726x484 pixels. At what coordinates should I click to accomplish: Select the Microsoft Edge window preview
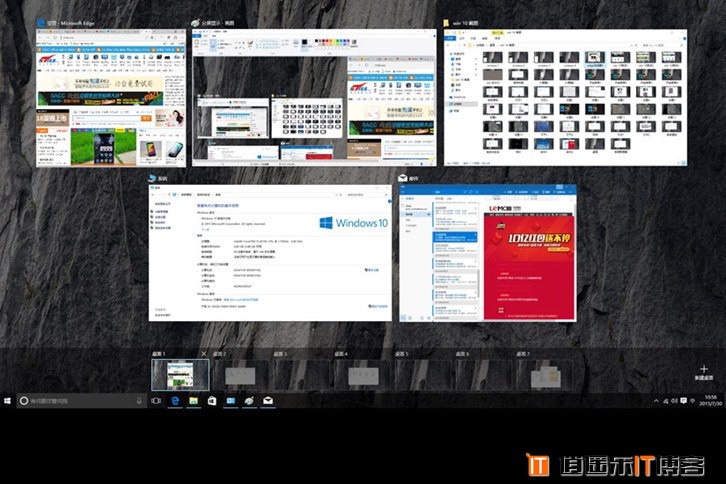111,98
